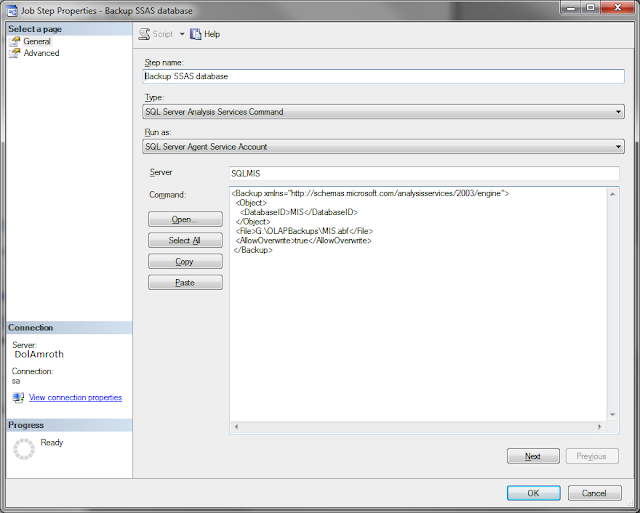Select the Advanced page icon

tap(15, 53)
